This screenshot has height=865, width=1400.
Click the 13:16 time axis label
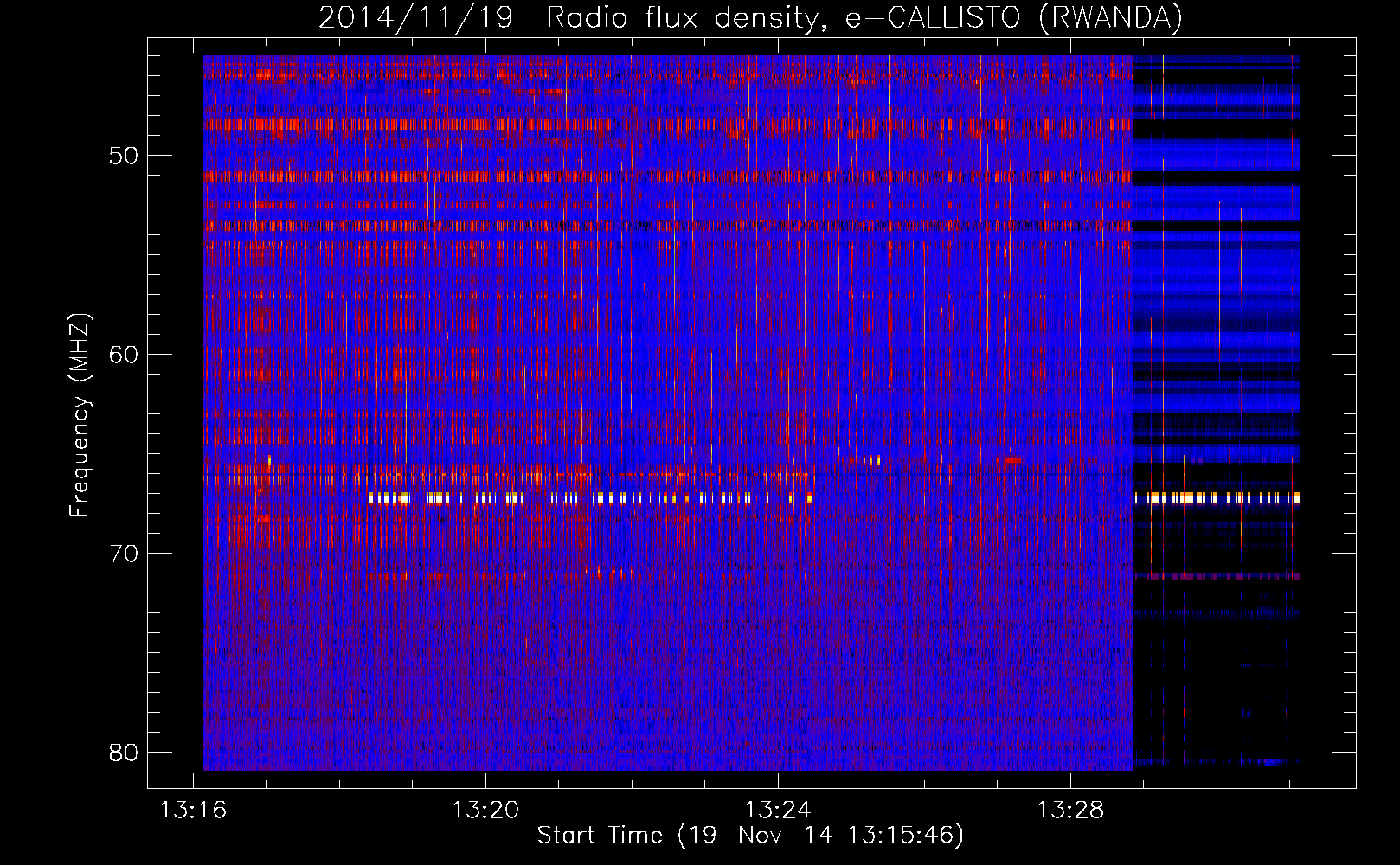(x=194, y=811)
